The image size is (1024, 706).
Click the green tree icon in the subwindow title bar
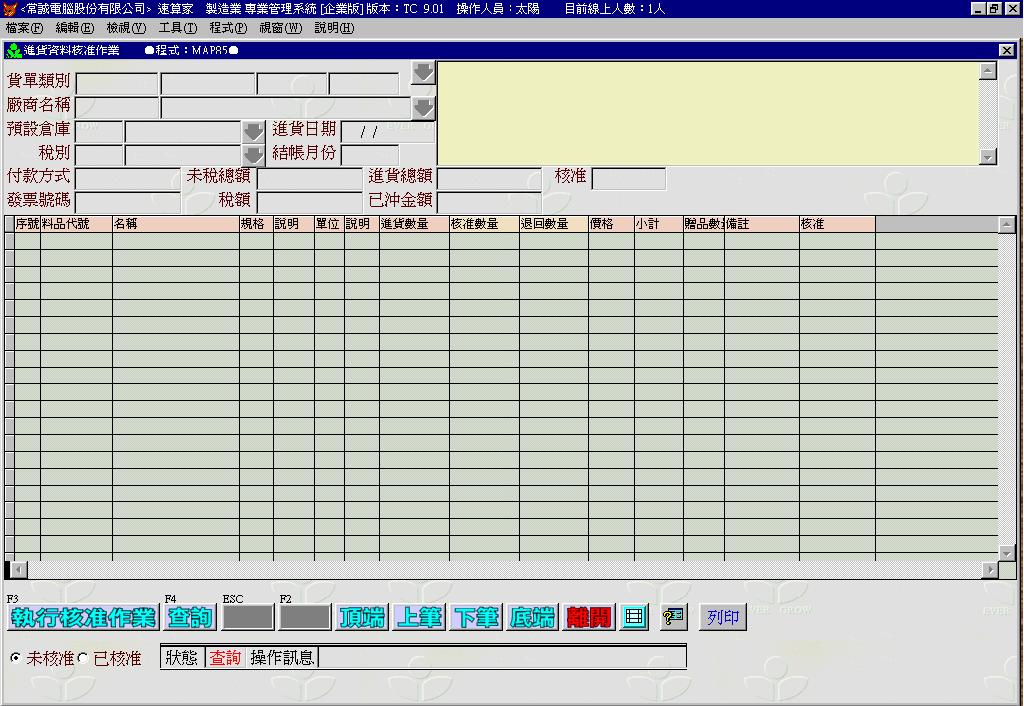point(14,50)
